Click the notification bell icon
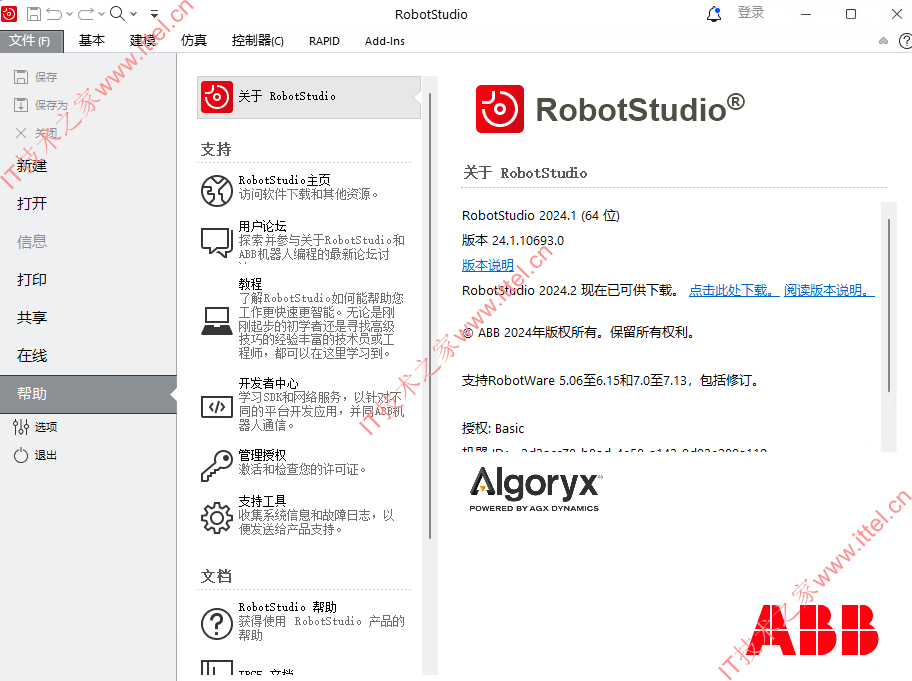Viewport: 912px width, 681px height. 714,14
